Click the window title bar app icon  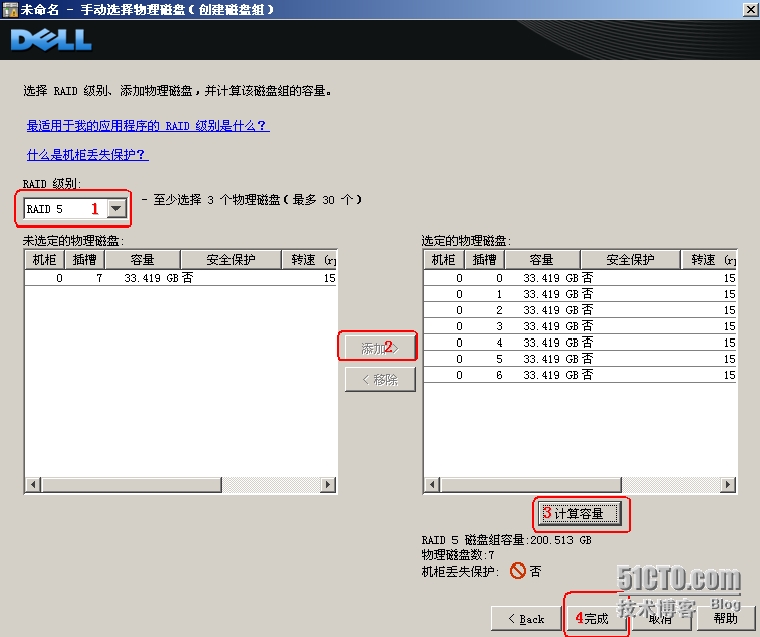10,9
